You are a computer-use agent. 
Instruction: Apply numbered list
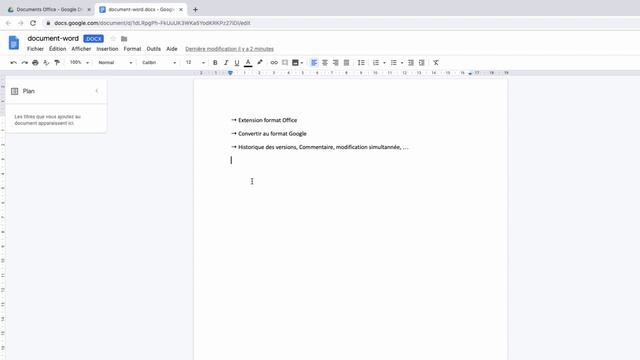376,62
